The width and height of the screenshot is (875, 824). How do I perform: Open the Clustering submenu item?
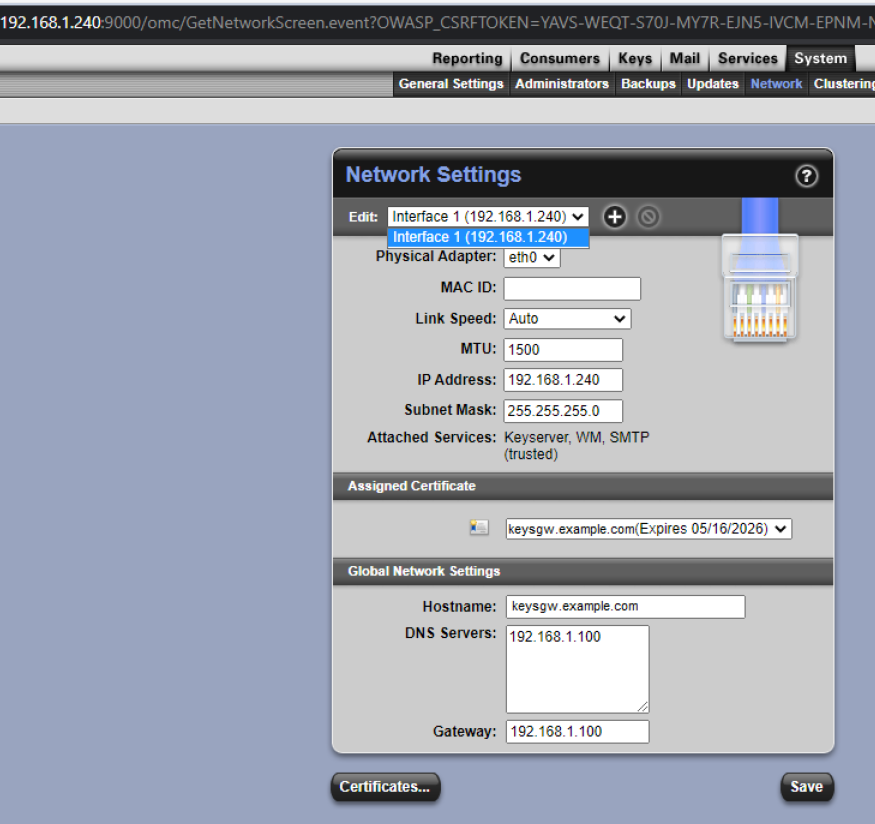pyautogui.click(x=843, y=84)
